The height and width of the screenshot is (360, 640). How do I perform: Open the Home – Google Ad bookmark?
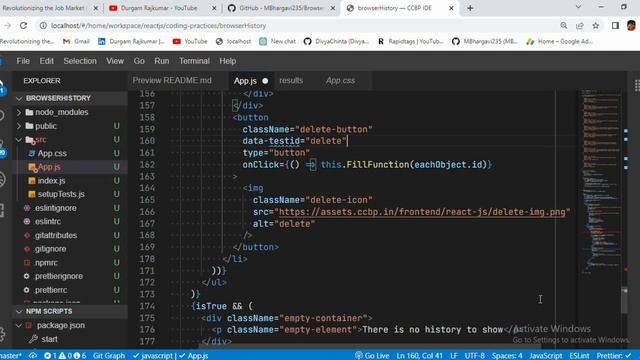coord(559,41)
